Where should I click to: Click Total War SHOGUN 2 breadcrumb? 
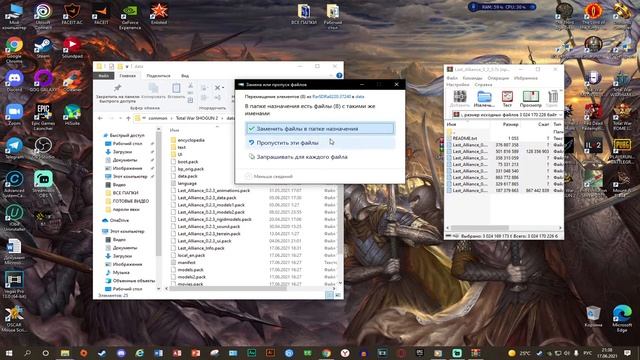coord(197,118)
